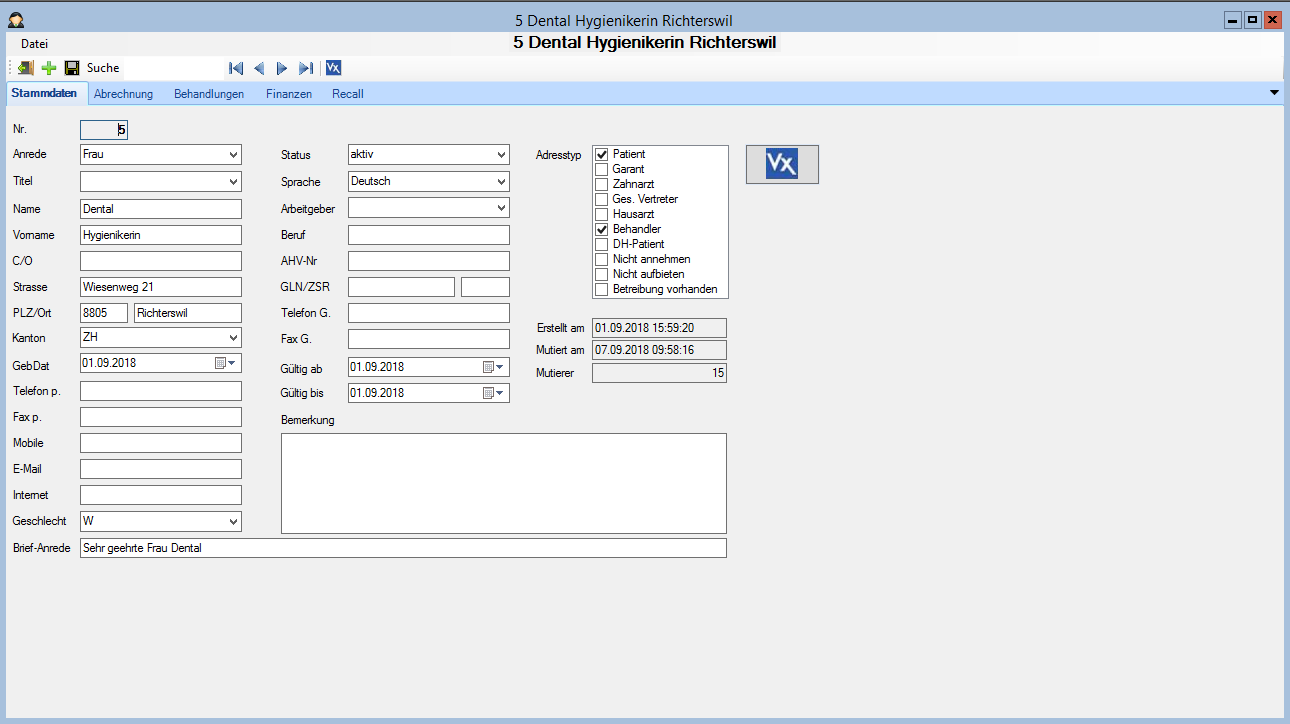This screenshot has width=1290, height=724.
Task: Switch to the Behandlungen tab
Action: tap(209, 94)
